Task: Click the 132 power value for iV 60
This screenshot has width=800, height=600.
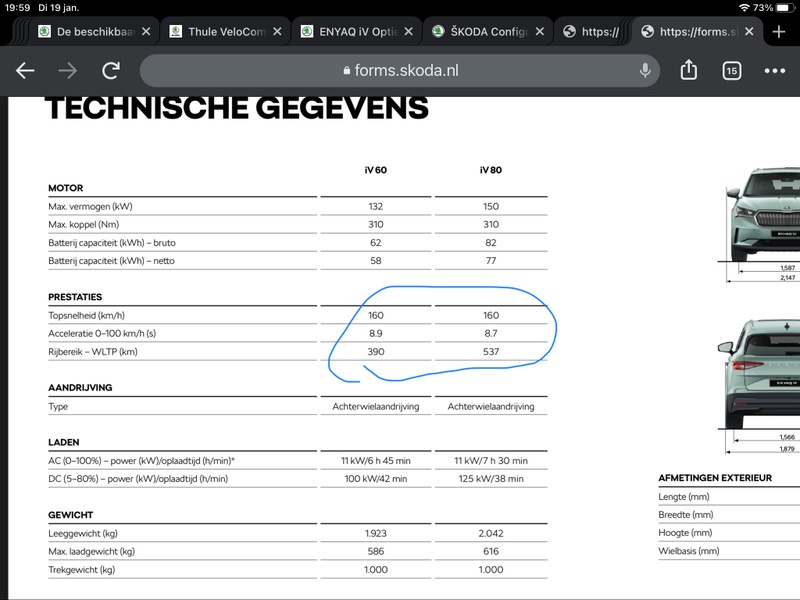Action: tap(376, 206)
